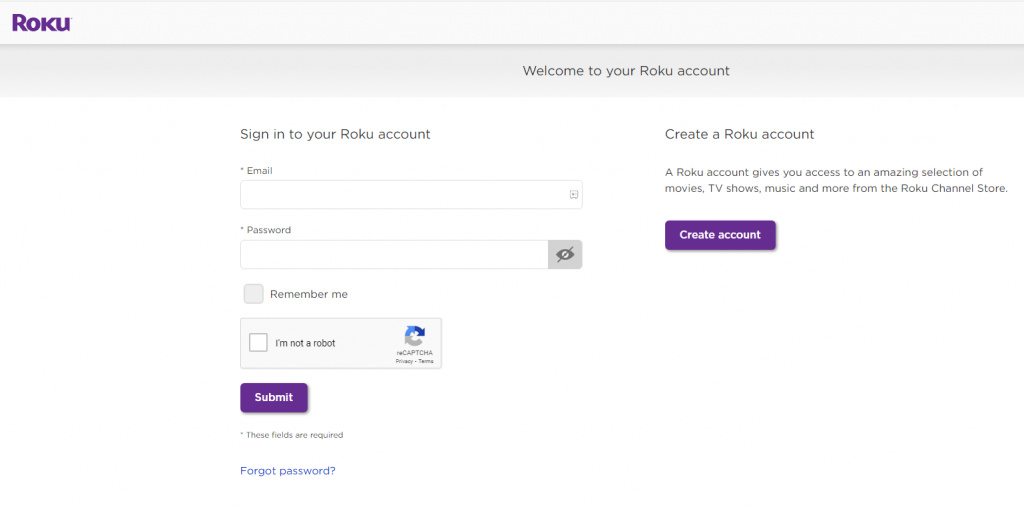Click the 'These fields are required' note

pos(292,435)
